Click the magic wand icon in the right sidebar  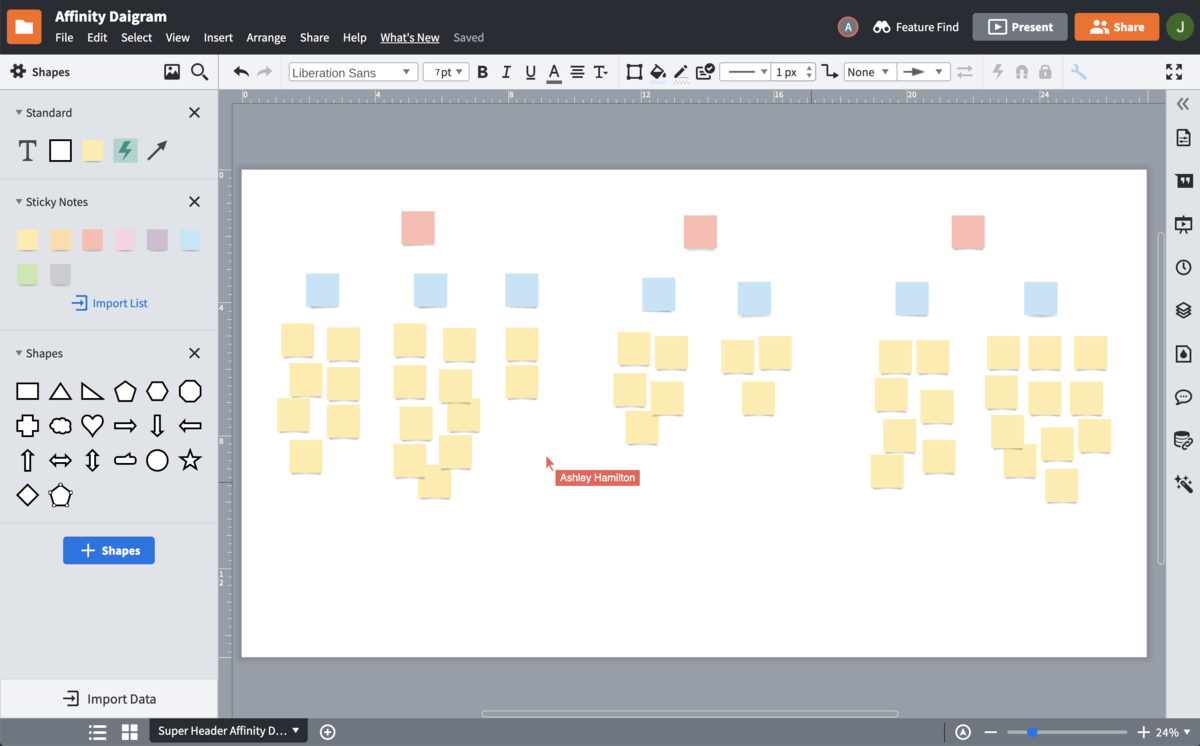(x=1183, y=484)
